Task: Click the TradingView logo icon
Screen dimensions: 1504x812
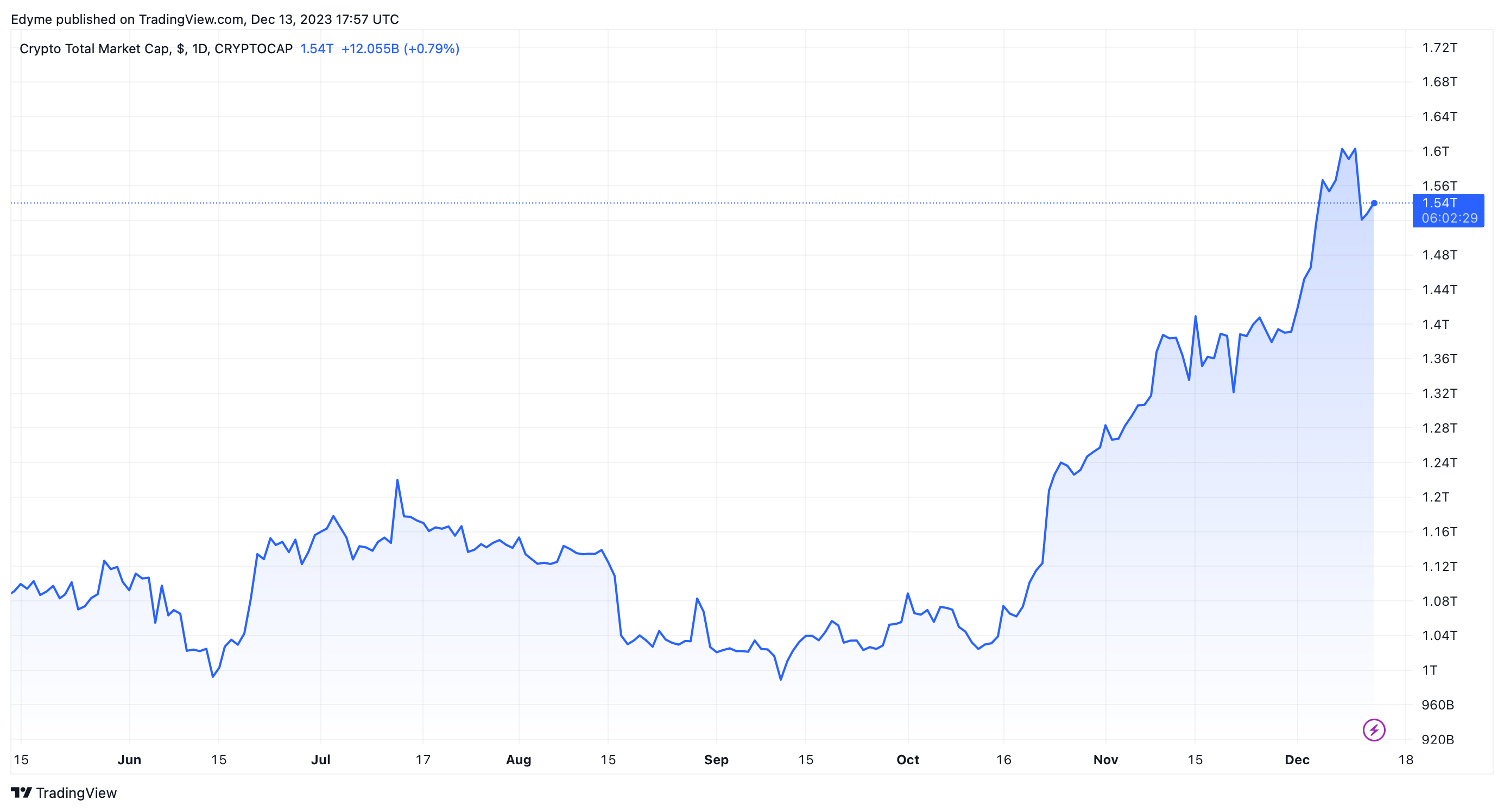Action: point(21,793)
